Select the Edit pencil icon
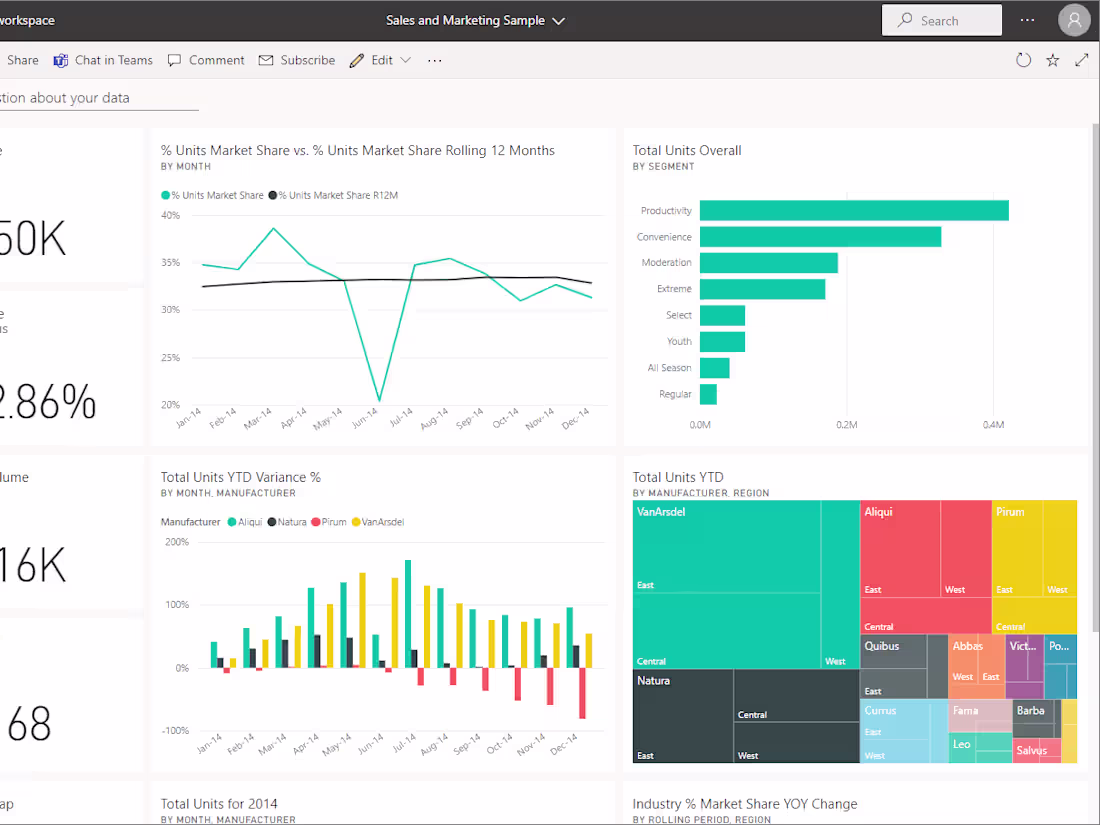The height and width of the screenshot is (825, 1100). point(357,60)
